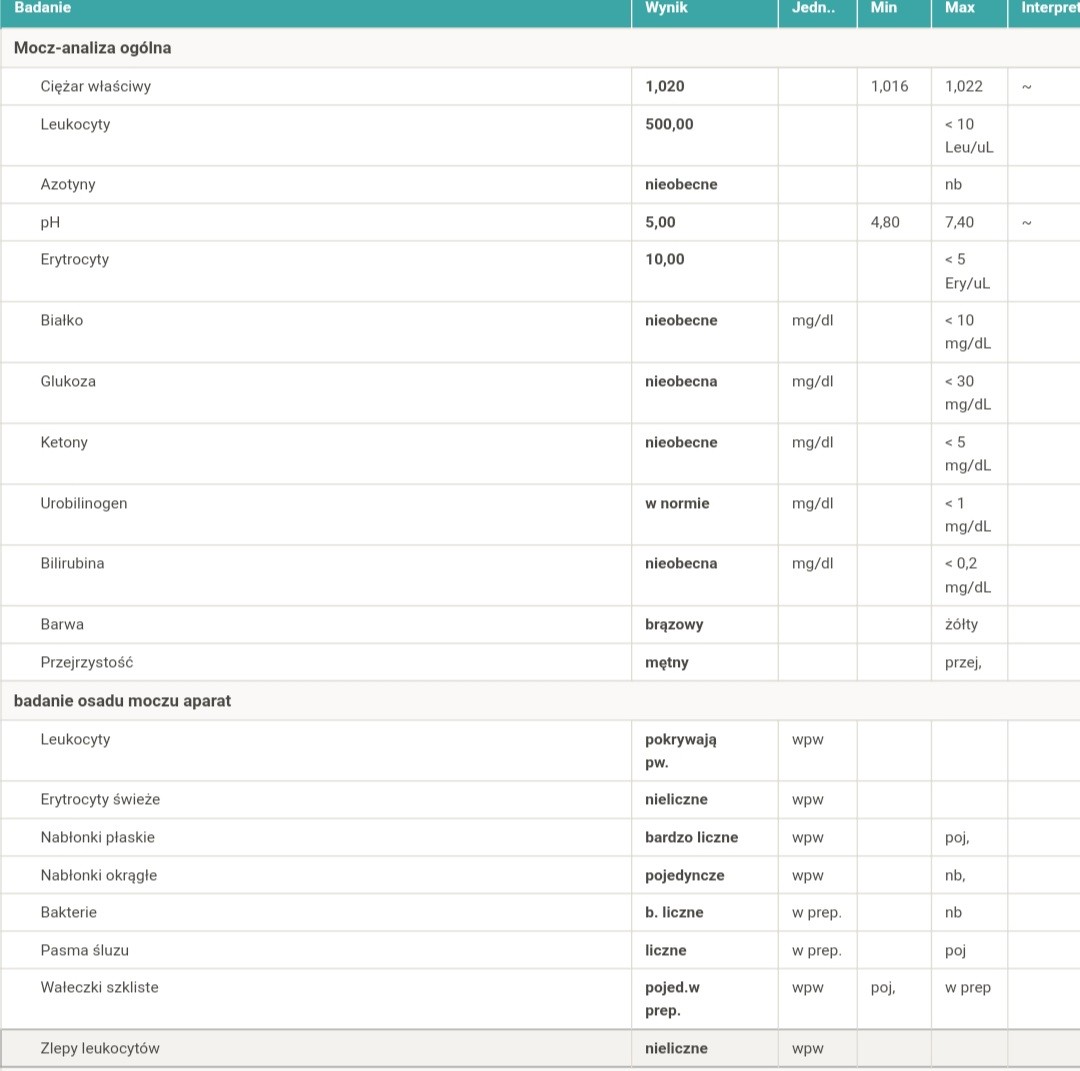Screen dimensions: 1080x1071
Task: Click the Przejrzystość row label
Action: coord(87,662)
